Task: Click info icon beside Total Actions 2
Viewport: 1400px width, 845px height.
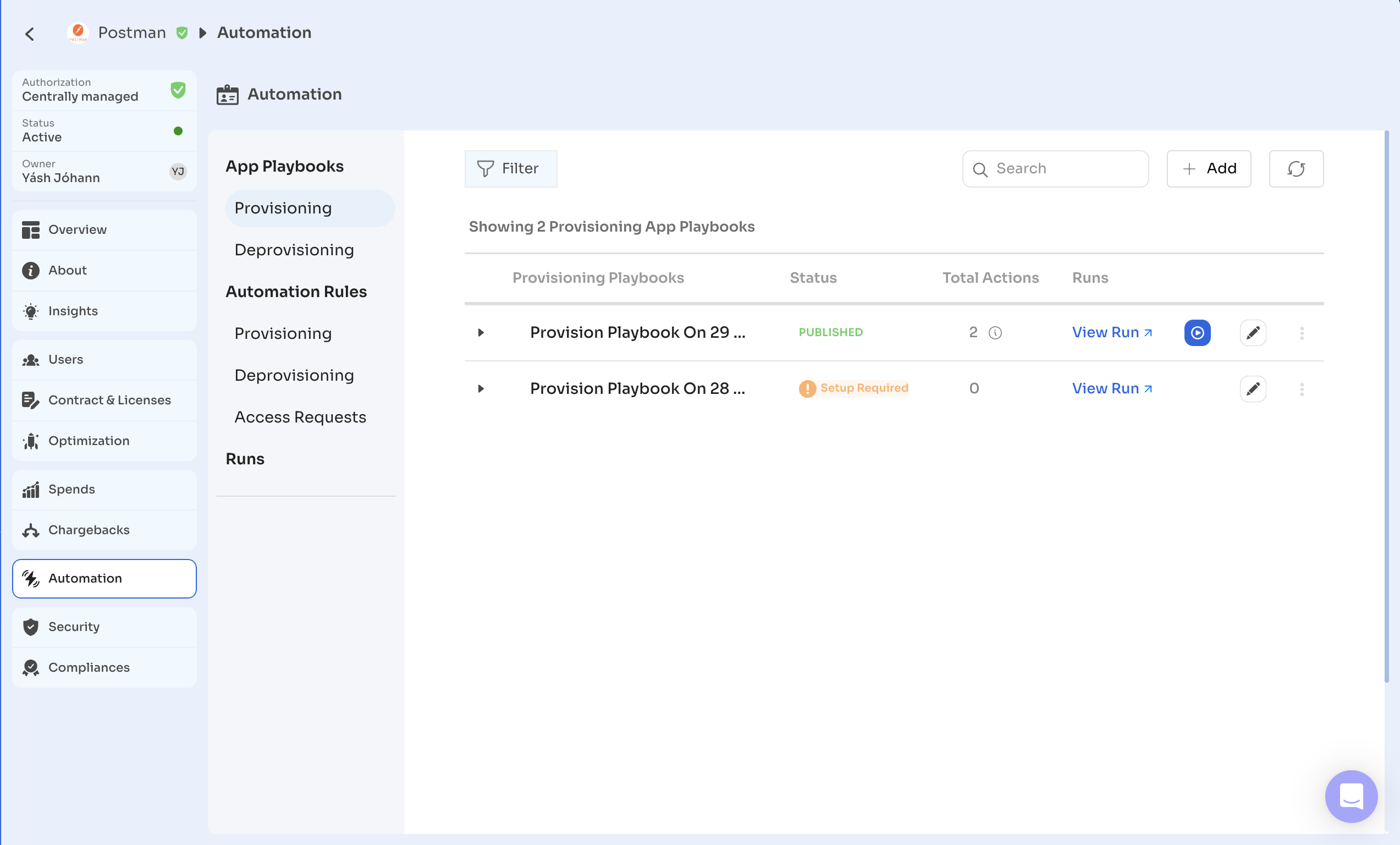Action: pyautogui.click(x=995, y=332)
